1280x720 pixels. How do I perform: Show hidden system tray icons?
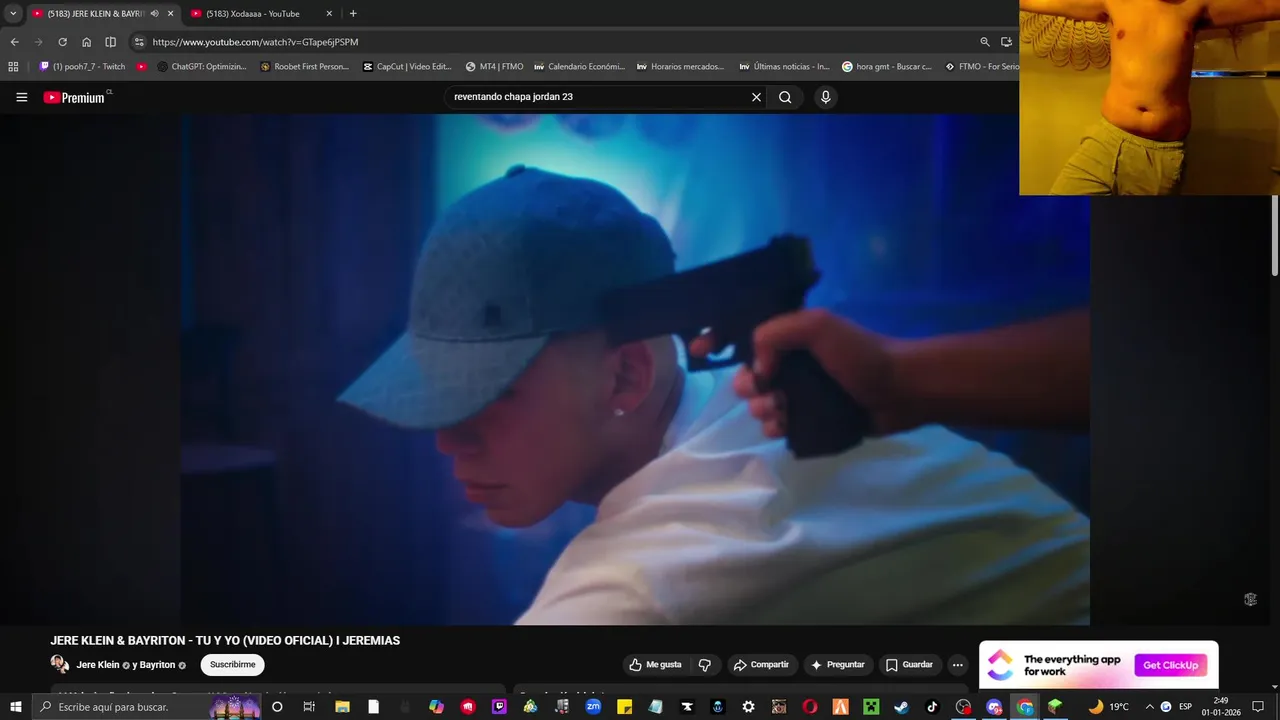1149,707
